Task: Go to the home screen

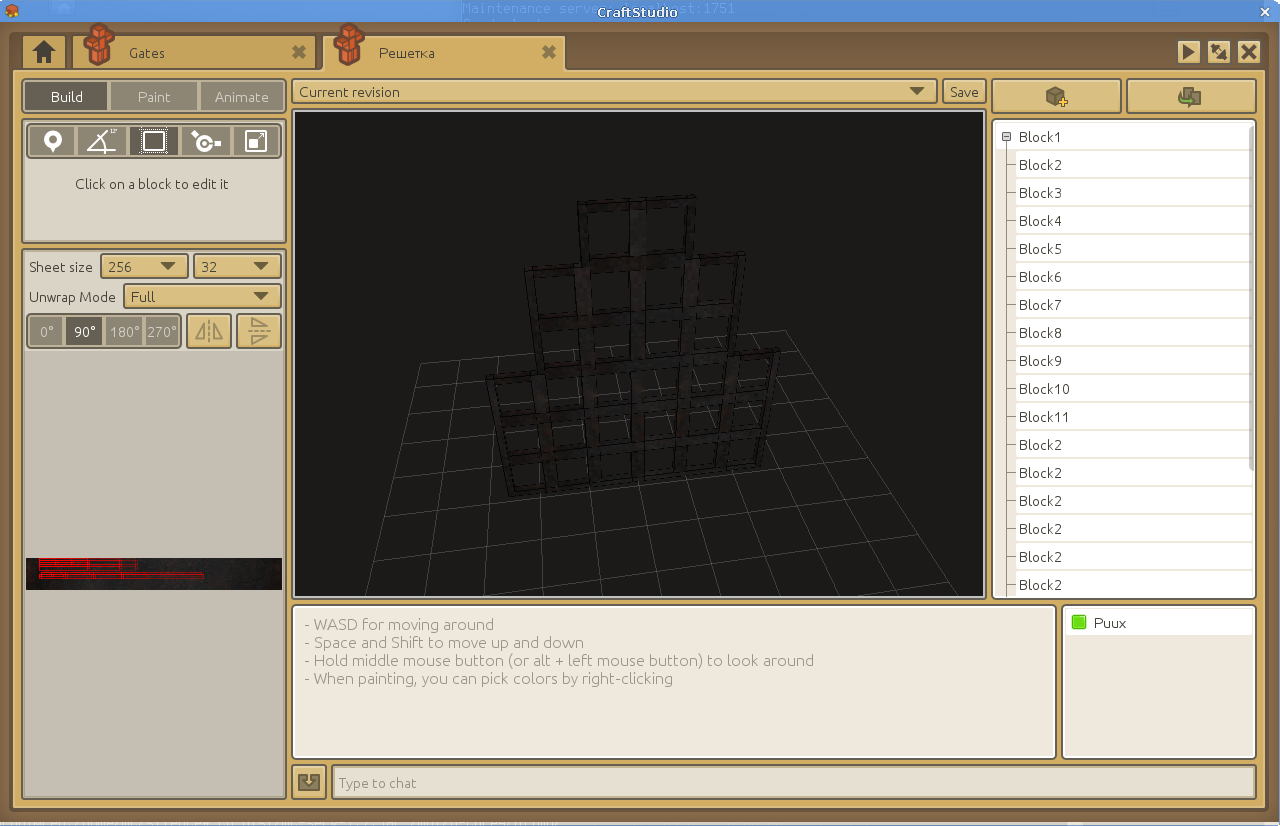Action: [43, 52]
